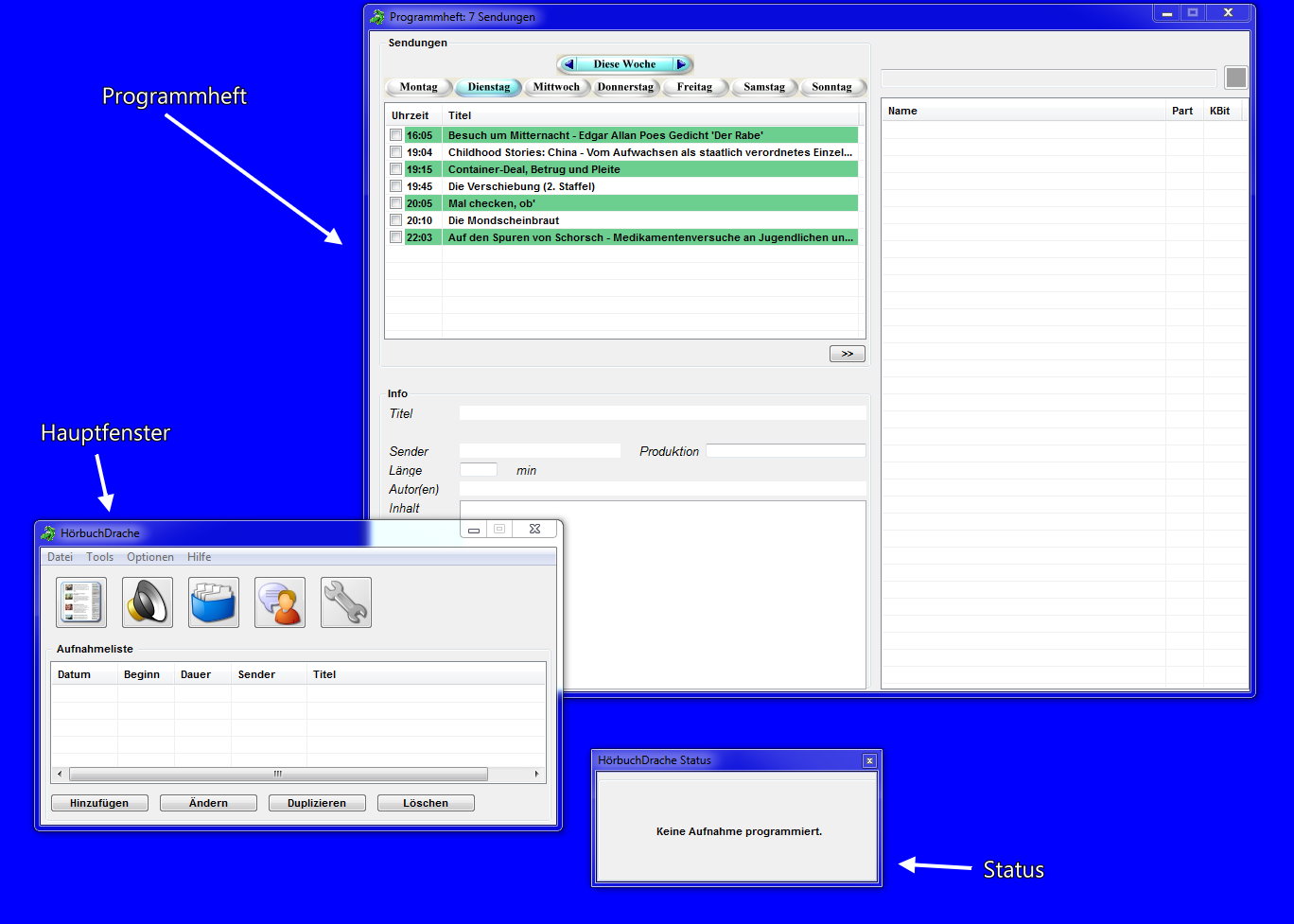This screenshot has width=1294, height=924.
Task: Expand the list using the >> button
Action: pos(847,354)
